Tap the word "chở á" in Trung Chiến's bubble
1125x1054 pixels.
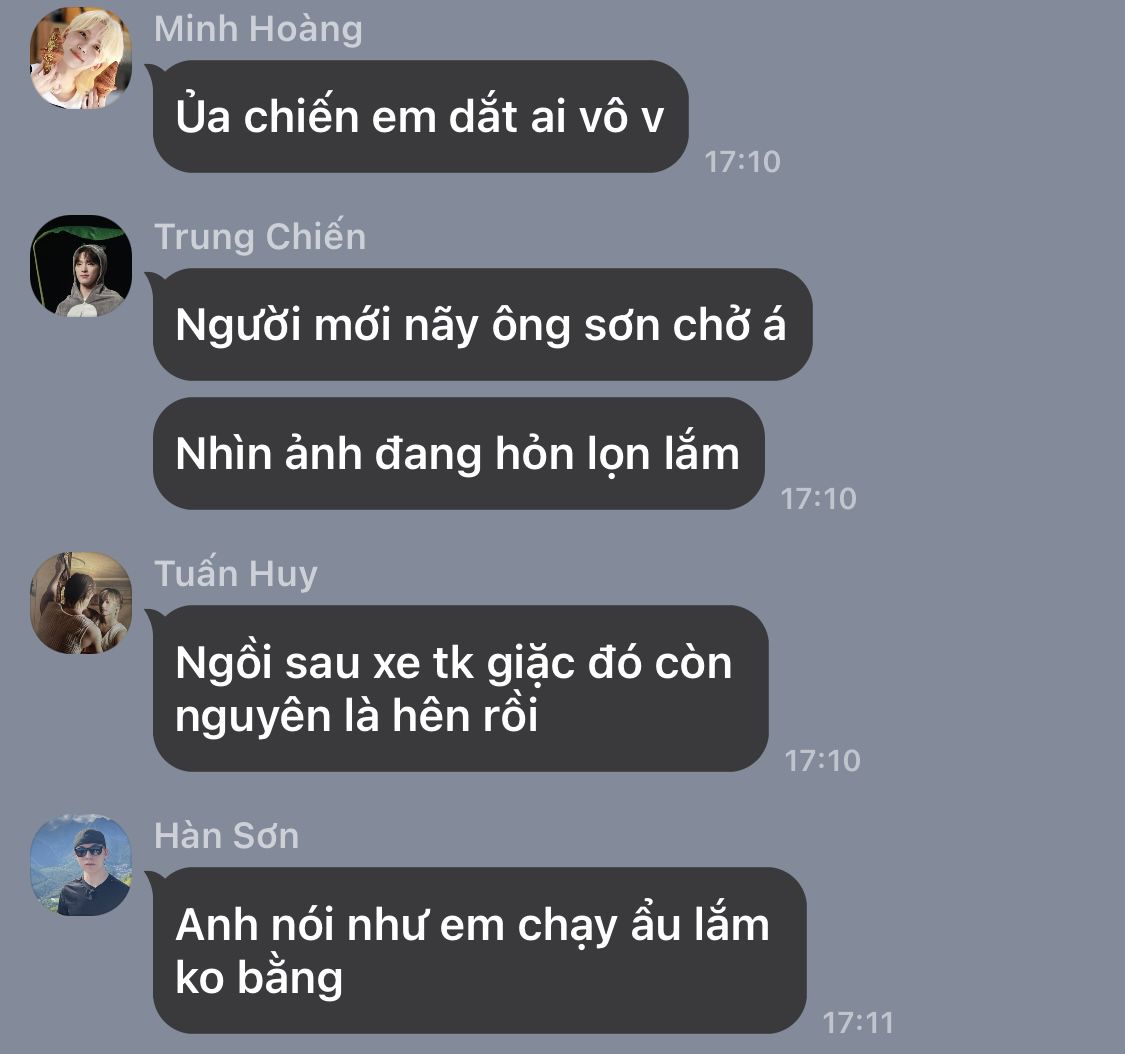pos(729,325)
